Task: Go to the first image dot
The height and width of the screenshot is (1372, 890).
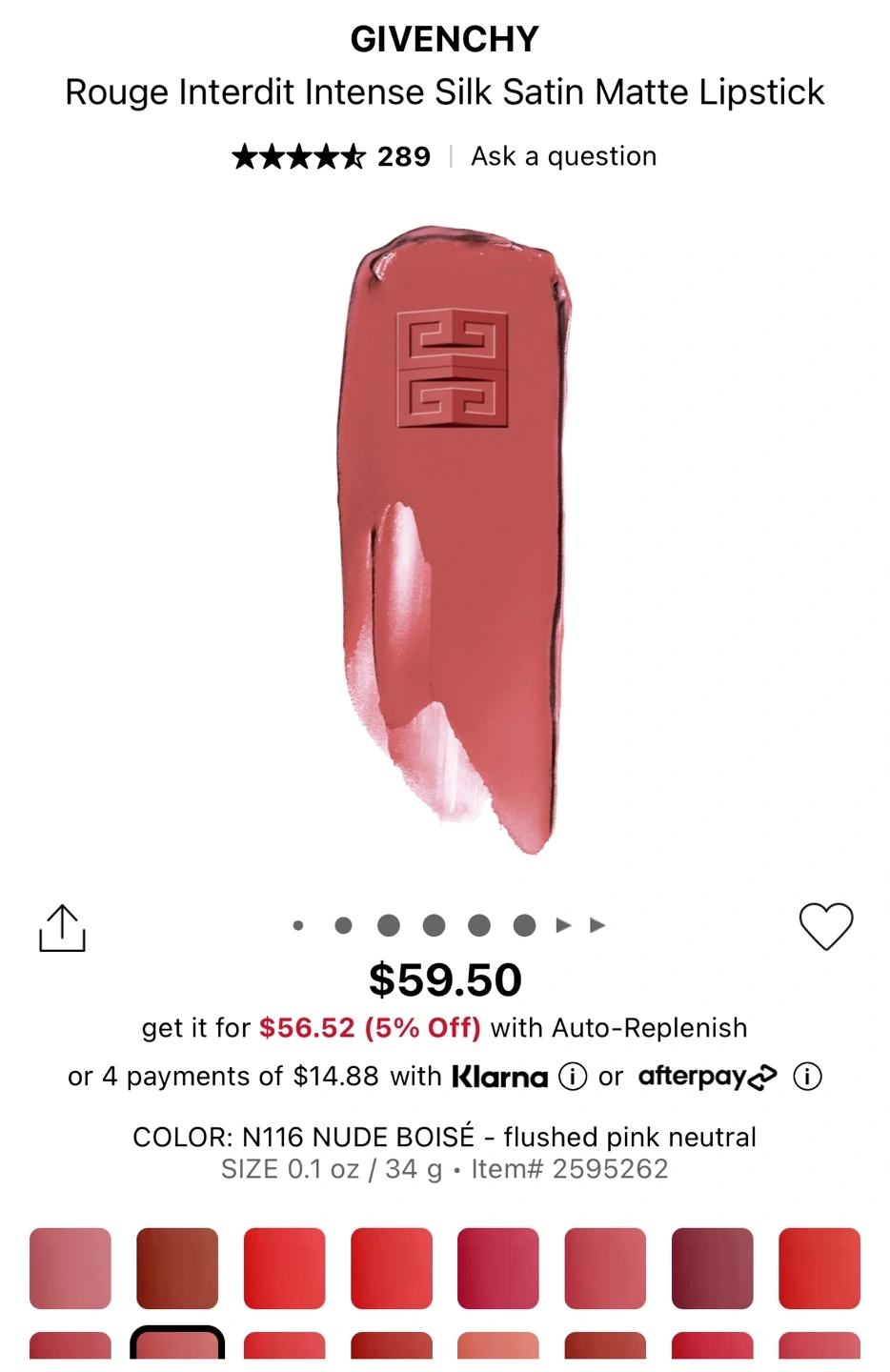Action: 298,925
